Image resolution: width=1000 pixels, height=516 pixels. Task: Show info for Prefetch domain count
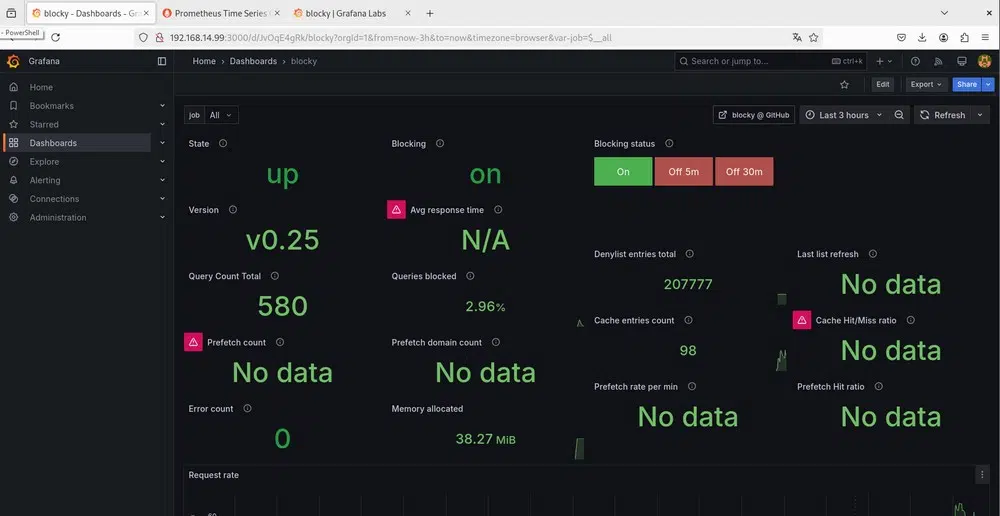496,343
